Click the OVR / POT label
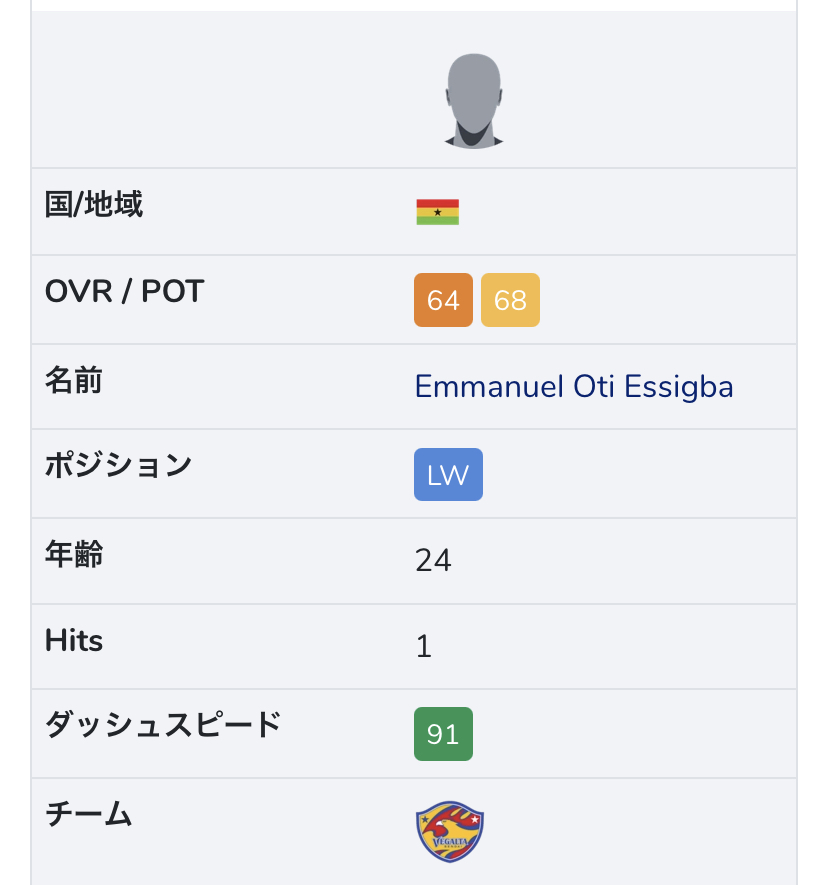This screenshot has height=885, width=828. coord(125,292)
